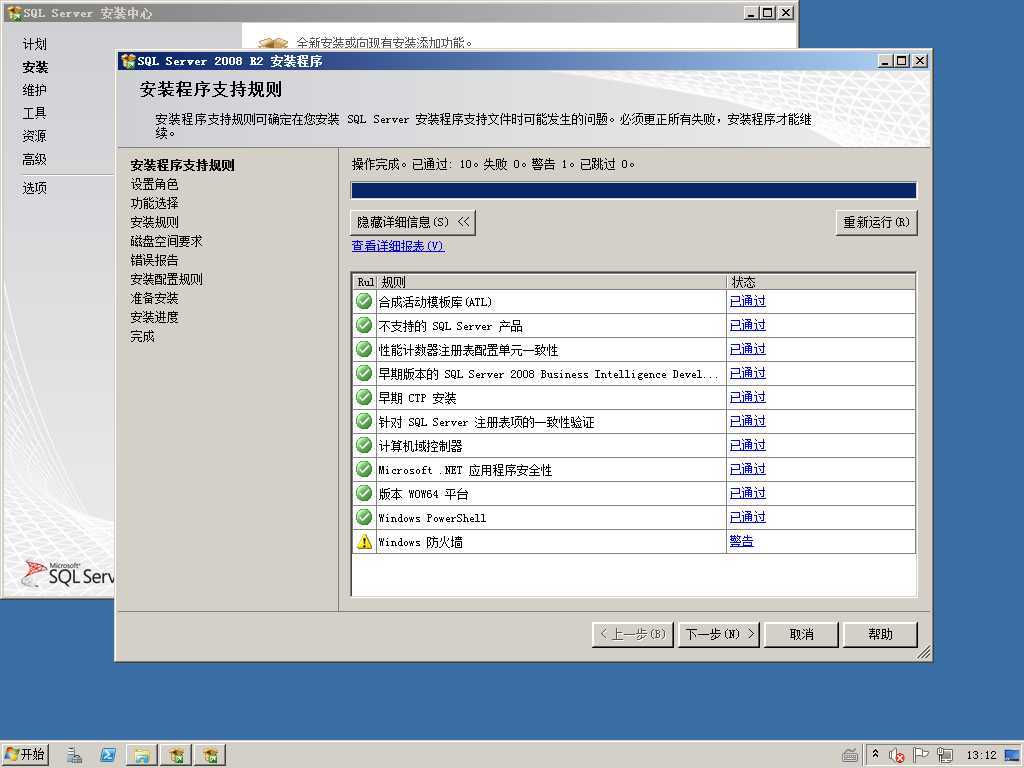Click green check icon for 早期 CTP 安装
Image resolution: width=1024 pixels, height=768 pixels.
pyautogui.click(x=364, y=397)
